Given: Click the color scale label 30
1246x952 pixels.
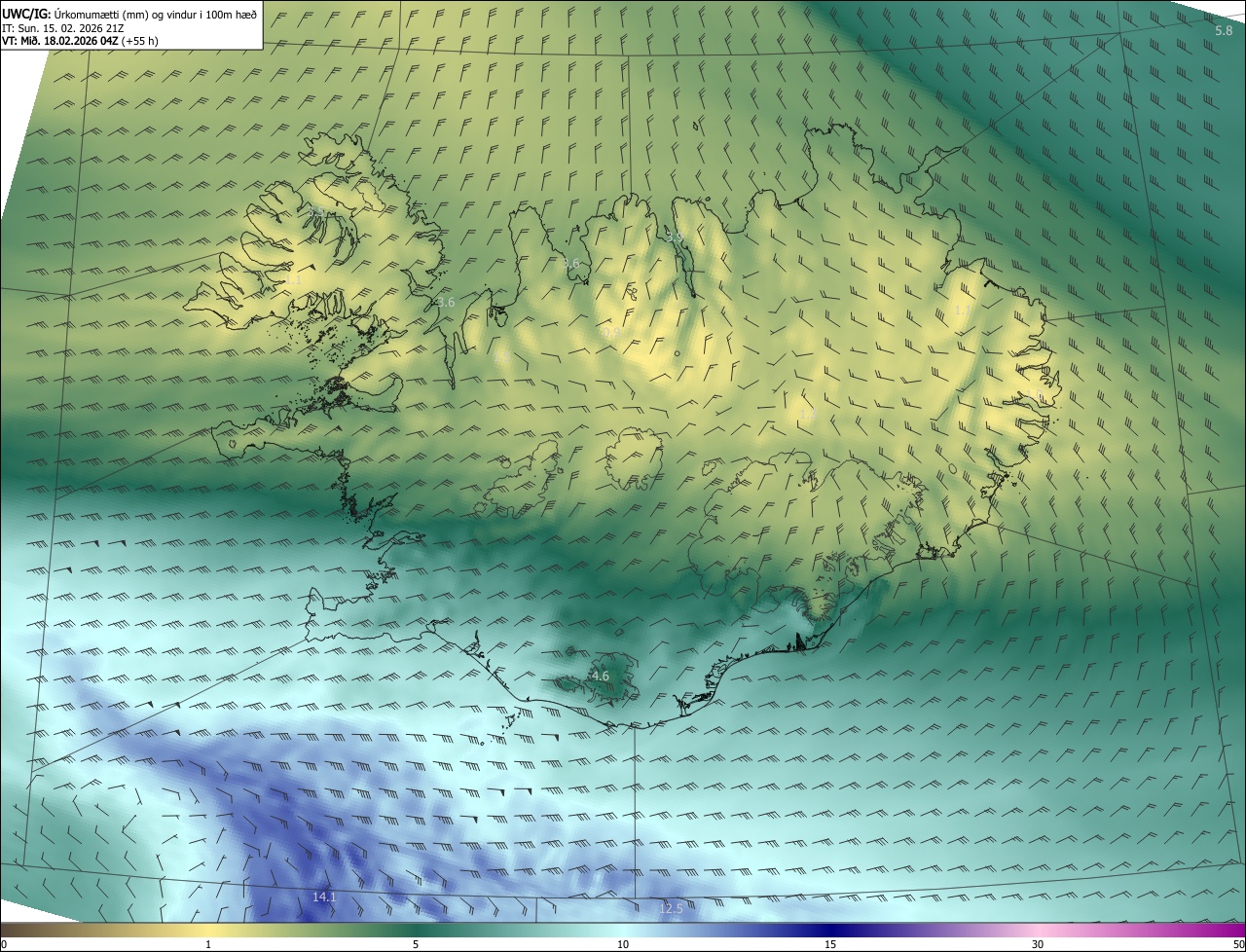Looking at the screenshot, I should click(1038, 944).
